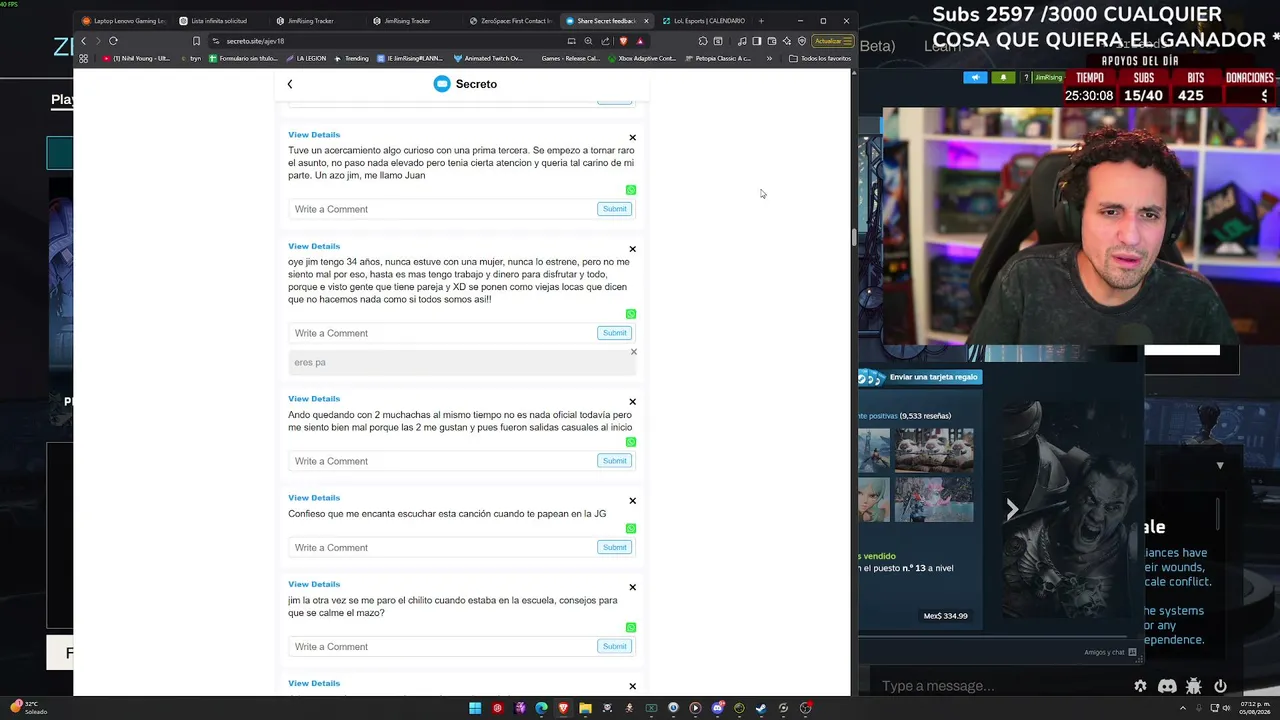This screenshot has height=720, width=1280.
Task: Share the prima tercera secret on WhatsApp
Action: [x=631, y=190]
